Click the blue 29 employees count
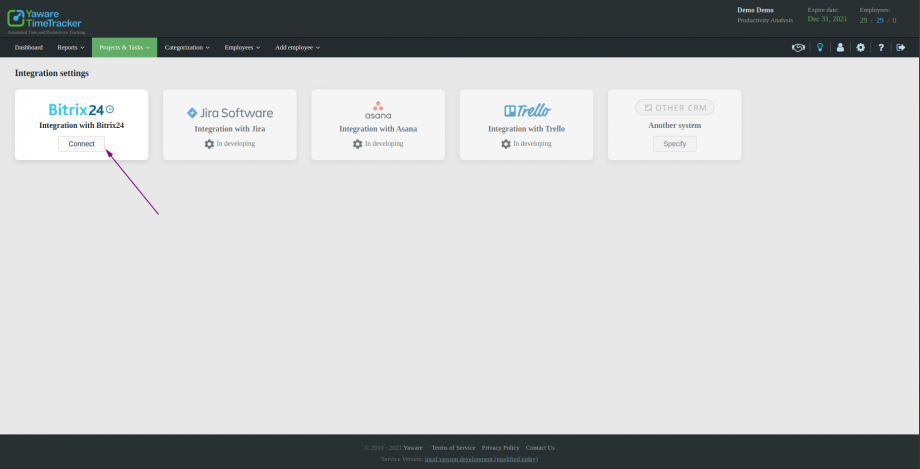920x469 pixels. [x=880, y=21]
